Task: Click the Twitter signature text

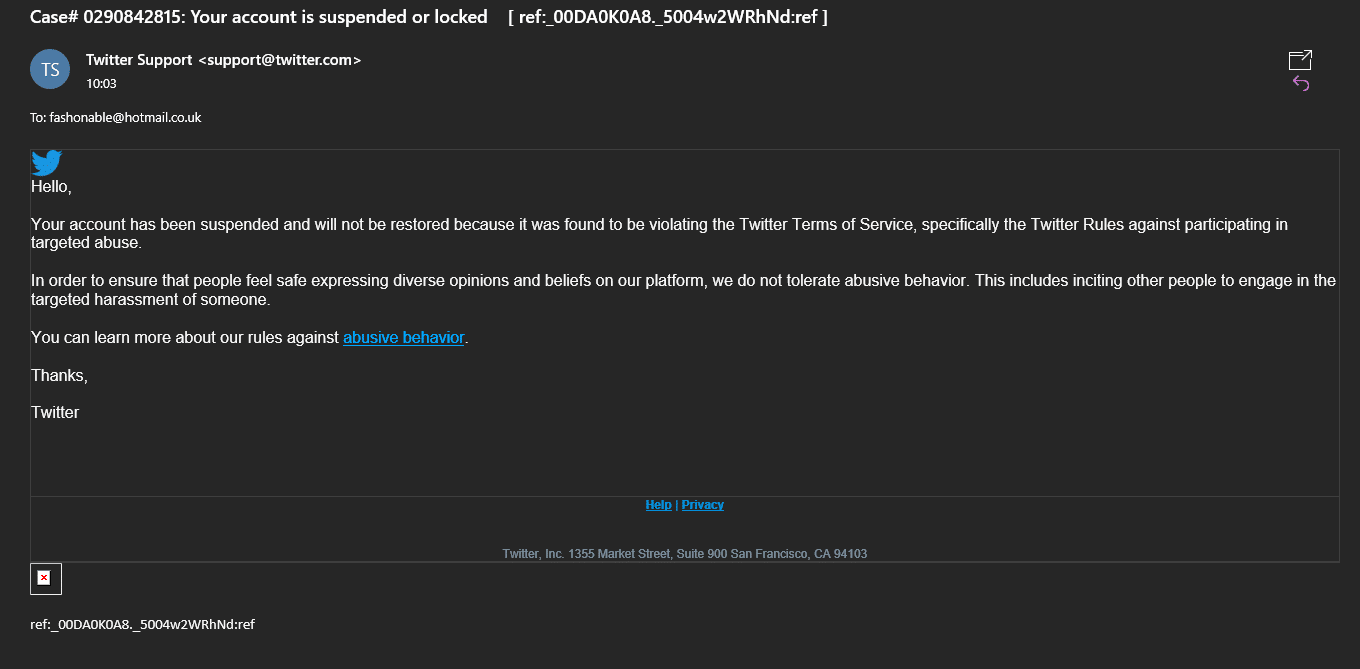Action: 55,413
